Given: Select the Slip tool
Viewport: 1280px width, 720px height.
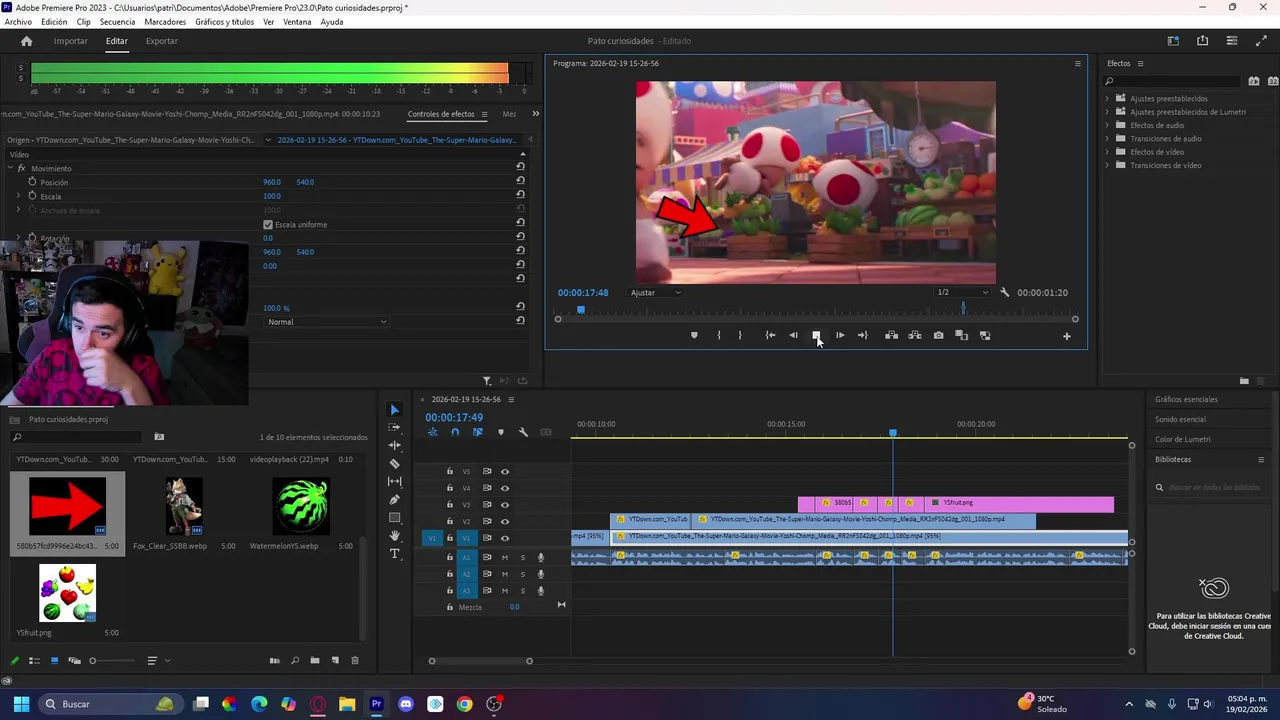Looking at the screenshot, I should 394,482.
